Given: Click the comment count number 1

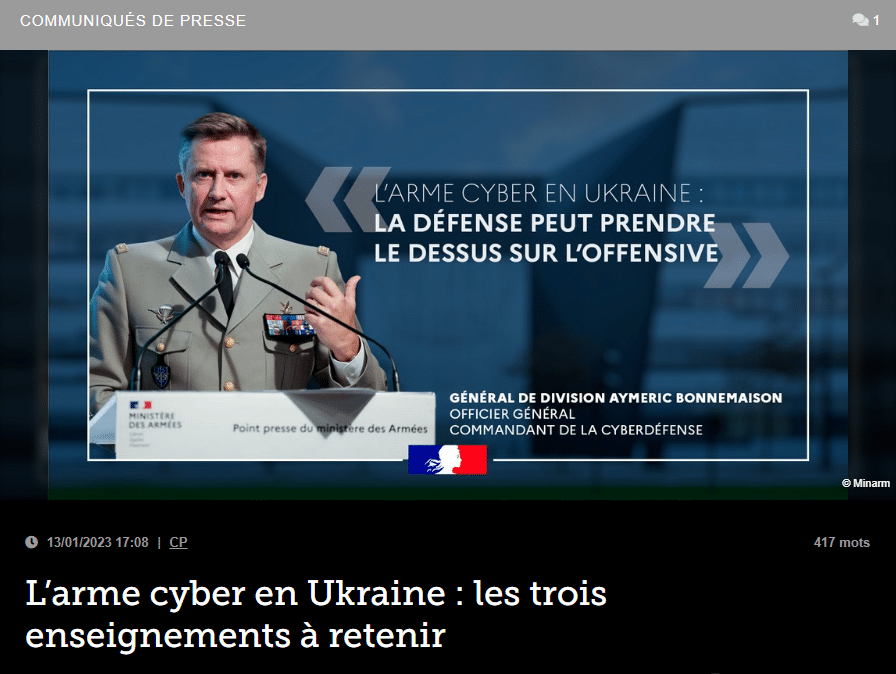Looking at the screenshot, I should 876,21.
